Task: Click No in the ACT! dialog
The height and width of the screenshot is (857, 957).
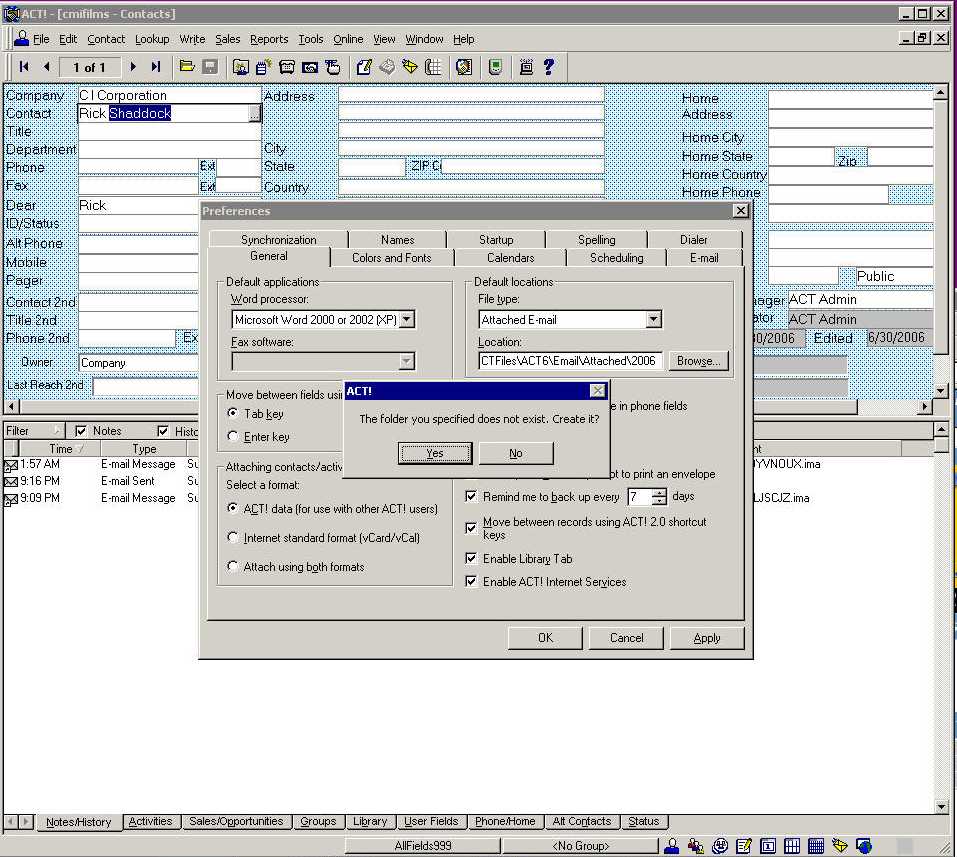Action: (516, 453)
